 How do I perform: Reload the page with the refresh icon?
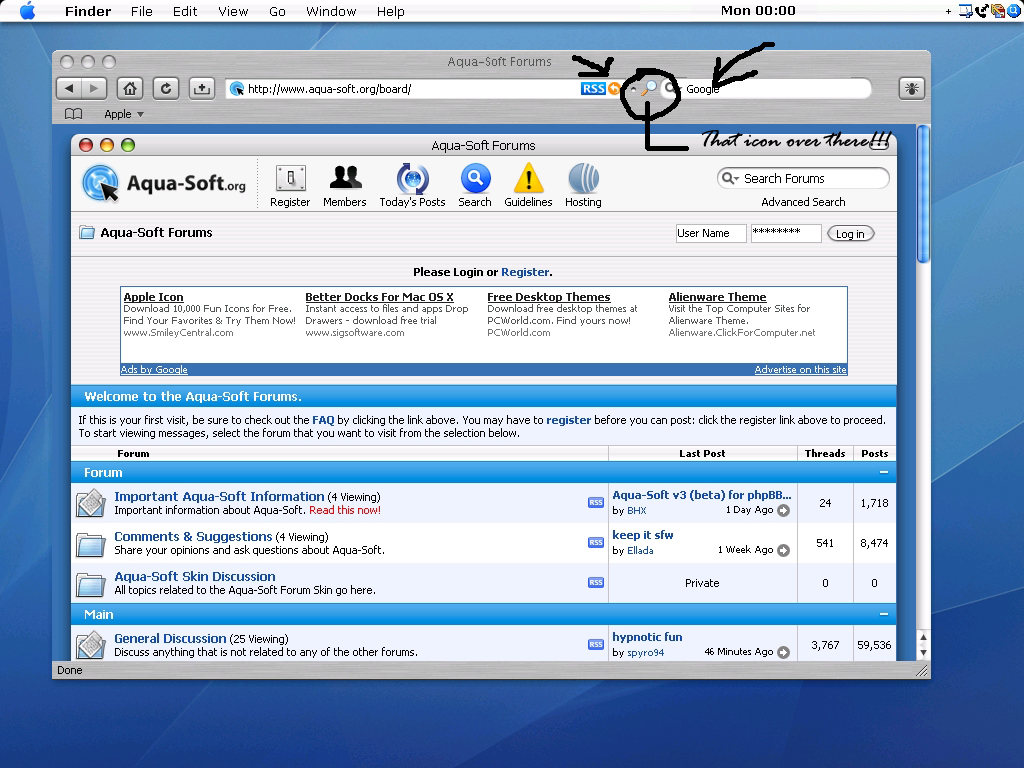click(x=166, y=88)
